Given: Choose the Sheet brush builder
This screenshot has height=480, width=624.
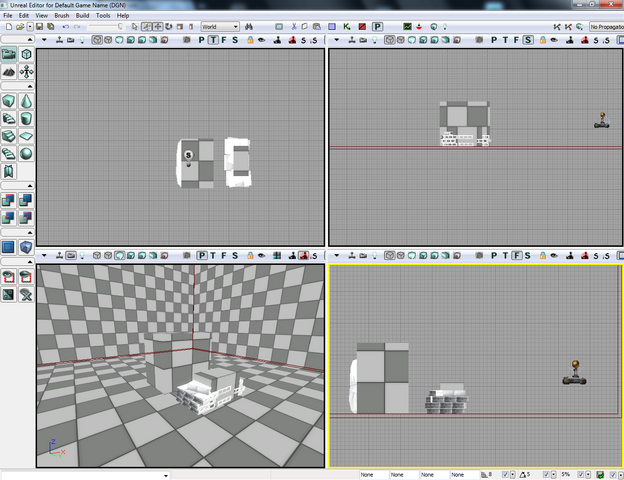Looking at the screenshot, I should click(x=26, y=136).
